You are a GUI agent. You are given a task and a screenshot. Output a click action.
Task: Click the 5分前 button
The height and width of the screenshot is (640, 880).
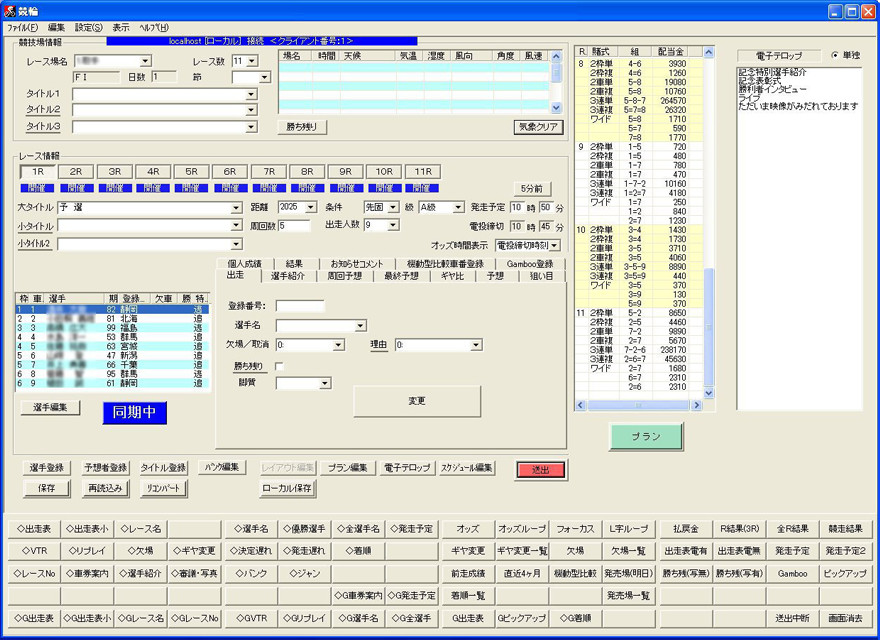[531, 189]
